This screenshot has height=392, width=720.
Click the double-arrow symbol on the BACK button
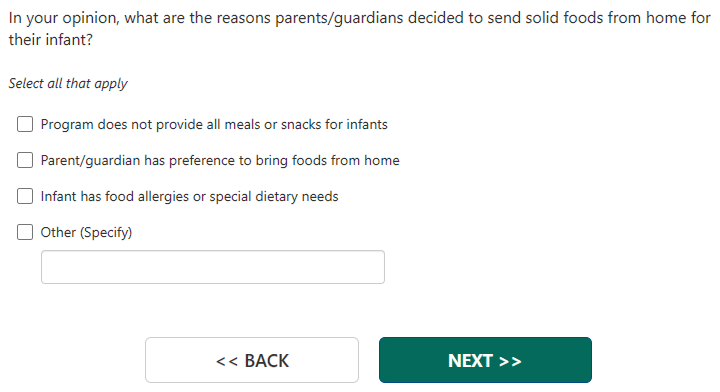point(227,361)
